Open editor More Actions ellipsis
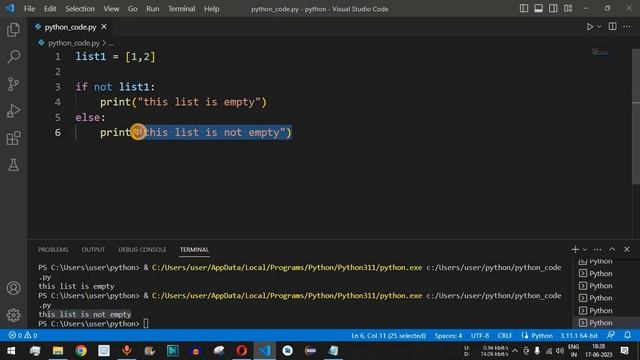Image resolution: width=640 pixels, height=360 pixels. 627,27
